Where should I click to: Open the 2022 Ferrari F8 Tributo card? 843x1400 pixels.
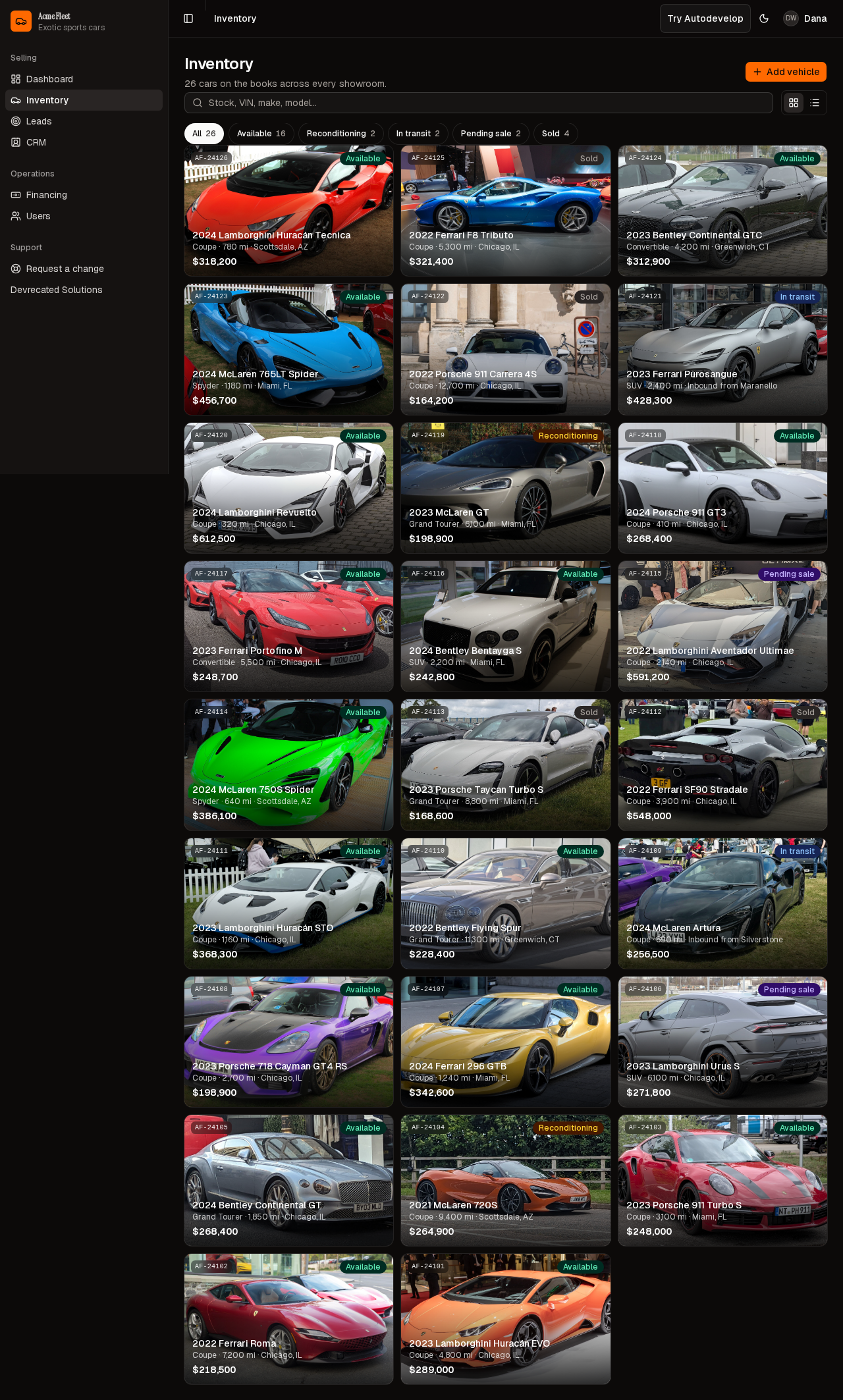[x=506, y=211]
